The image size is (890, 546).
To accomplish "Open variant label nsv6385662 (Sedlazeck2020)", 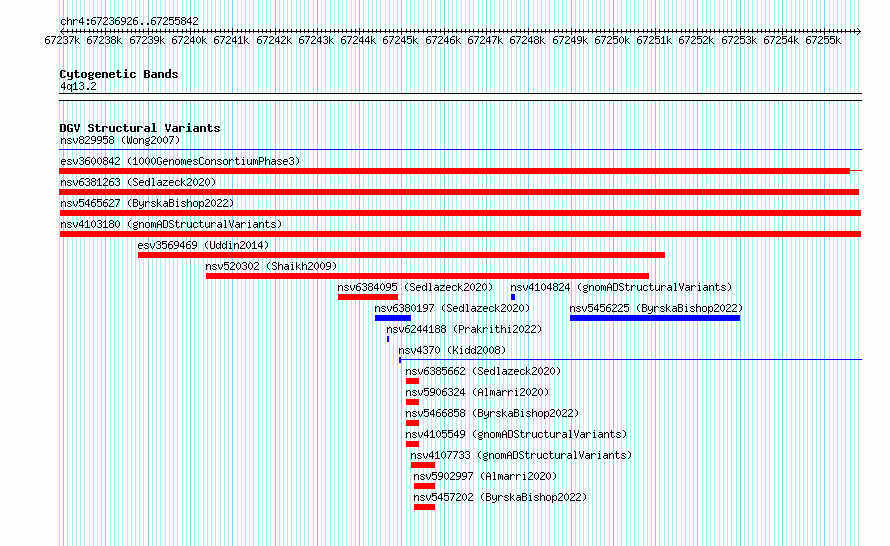I will 483,371.
